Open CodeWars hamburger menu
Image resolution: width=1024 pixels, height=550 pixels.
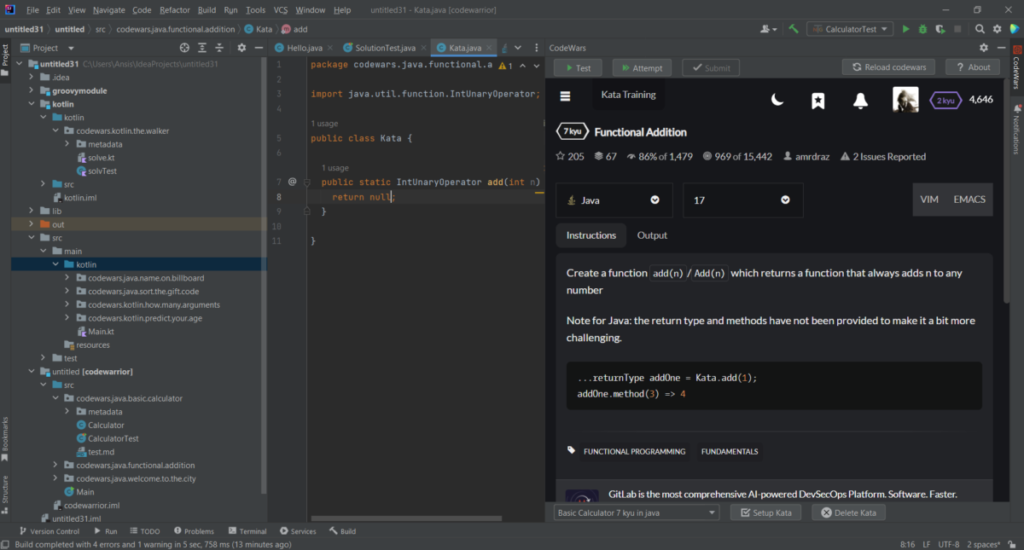tap(566, 96)
